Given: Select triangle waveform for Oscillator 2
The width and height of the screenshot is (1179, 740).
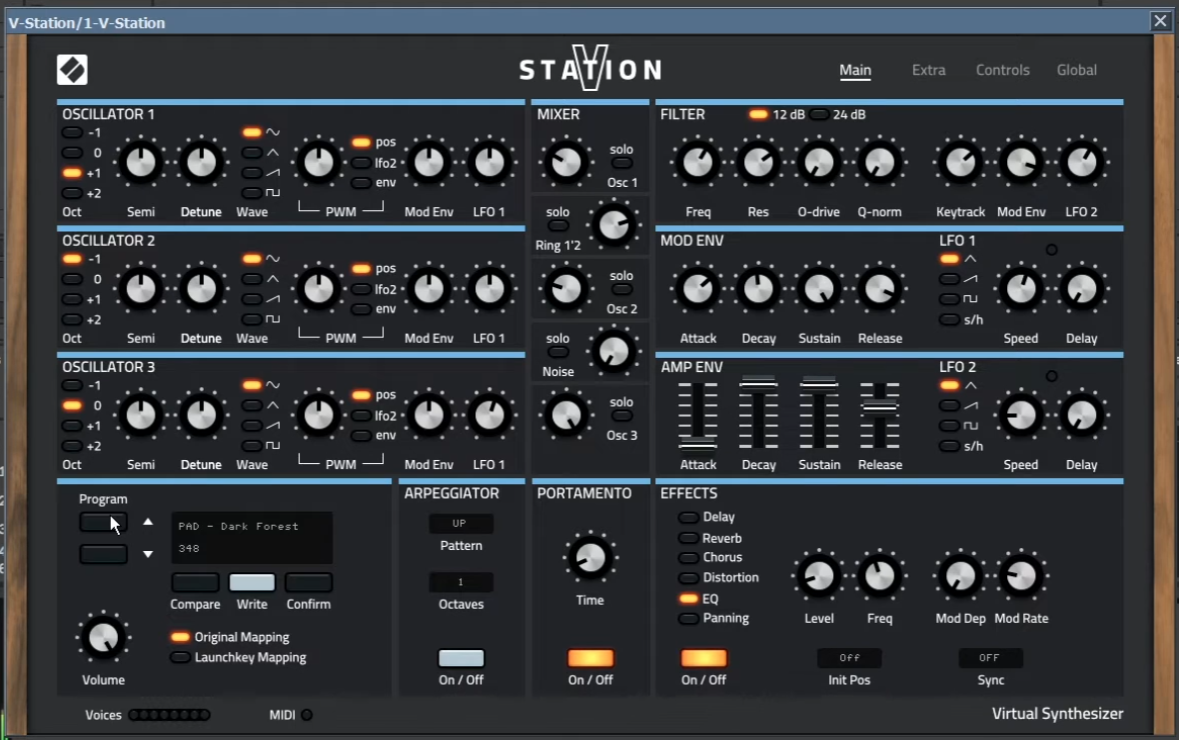Looking at the screenshot, I should [252, 279].
